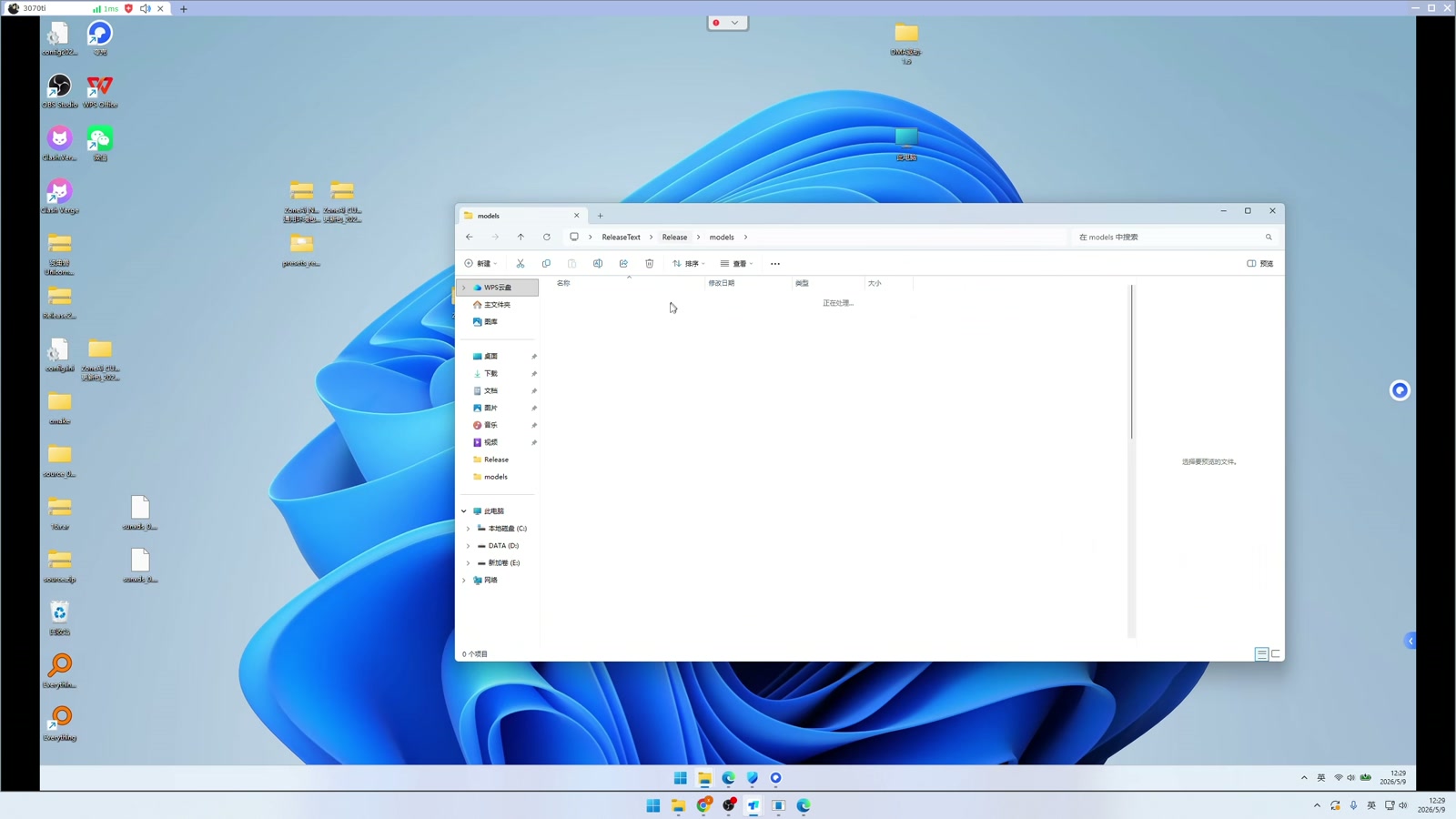Refresh the models folder view
This screenshot has height=819, width=1456.
coord(547,238)
